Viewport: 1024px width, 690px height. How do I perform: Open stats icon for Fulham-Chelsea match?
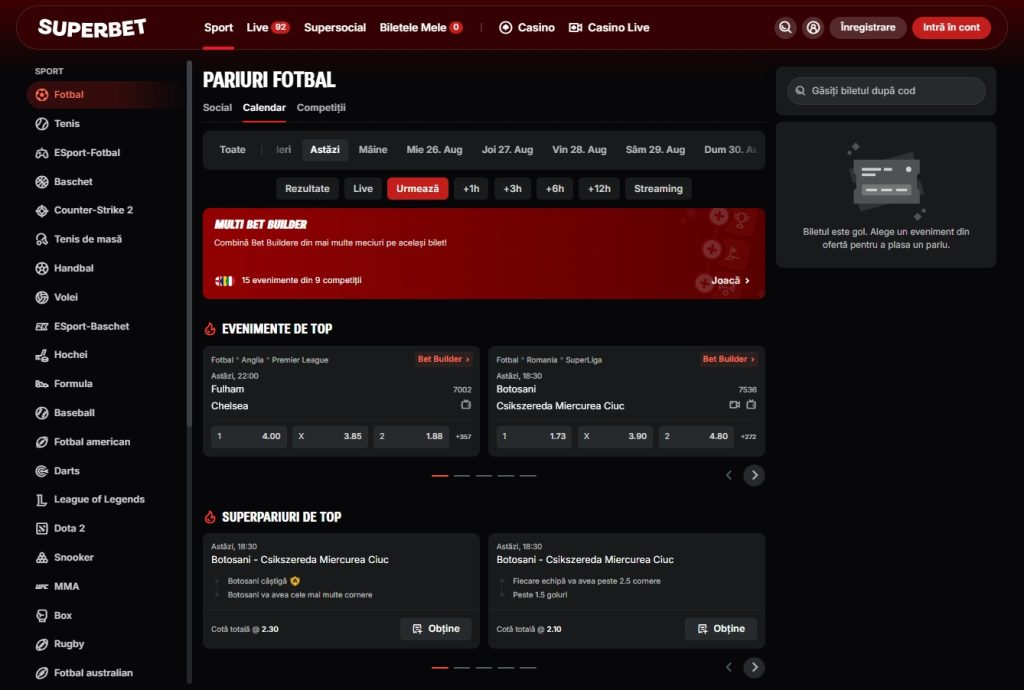pyautogui.click(x=466, y=405)
